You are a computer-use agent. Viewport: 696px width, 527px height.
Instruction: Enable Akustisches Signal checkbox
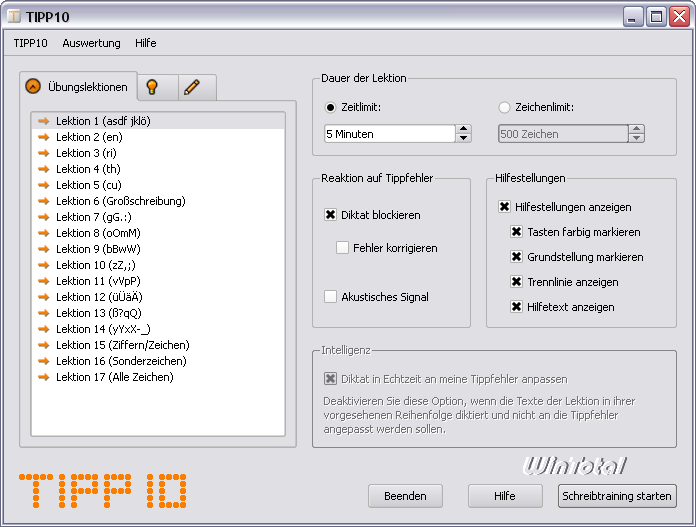coord(330,297)
